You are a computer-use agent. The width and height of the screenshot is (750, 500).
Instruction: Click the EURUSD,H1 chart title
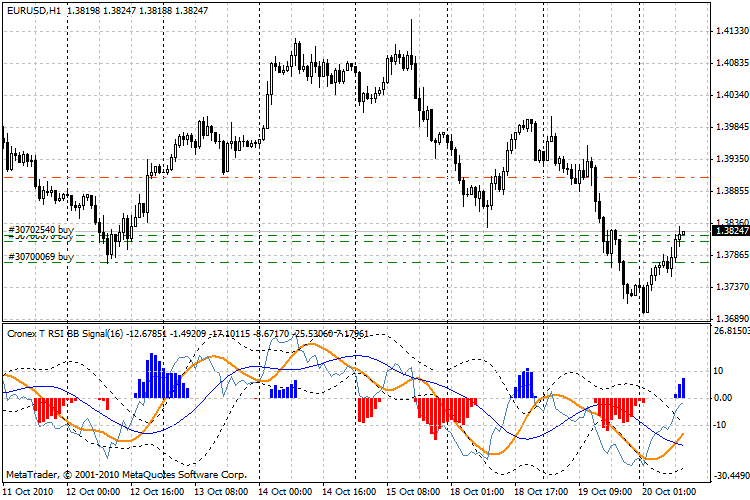click(x=32, y=8)
